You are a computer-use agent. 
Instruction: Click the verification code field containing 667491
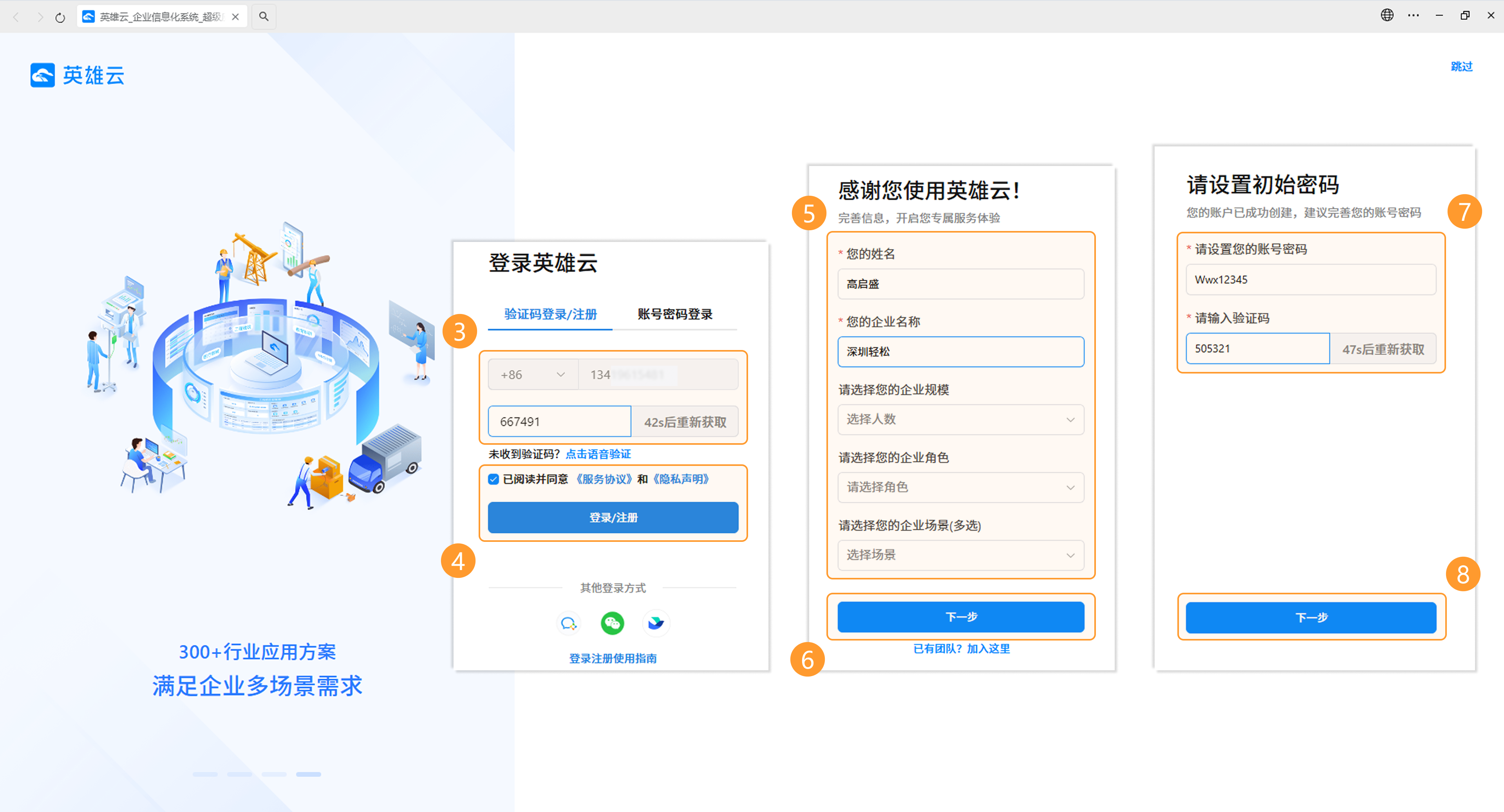pyautogui.click(x=559, y=422)
